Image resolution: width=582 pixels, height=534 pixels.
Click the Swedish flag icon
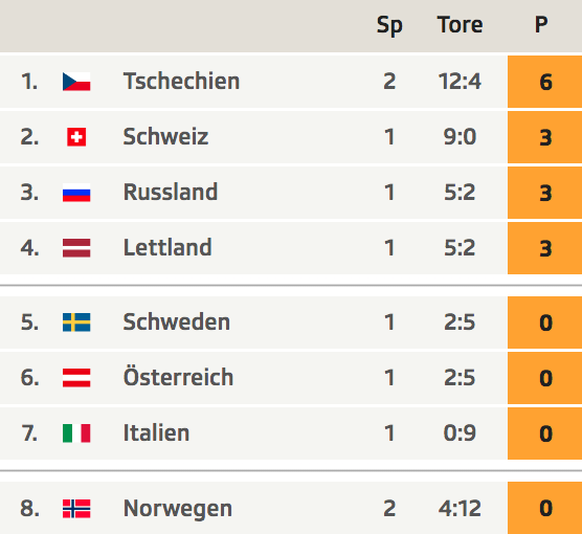tap(76, 322)
